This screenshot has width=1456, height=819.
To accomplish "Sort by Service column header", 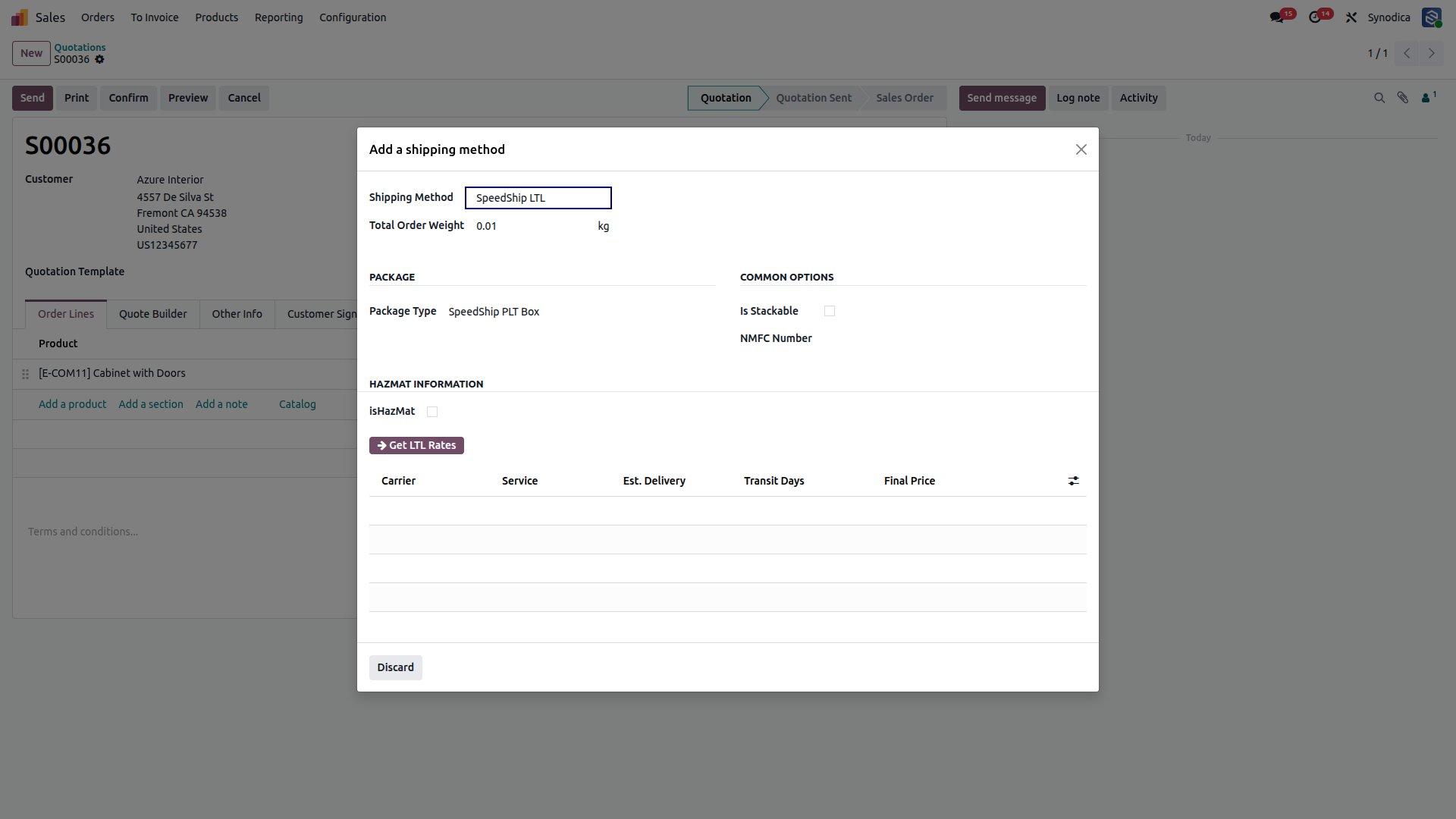I will (x=519, y=481).
